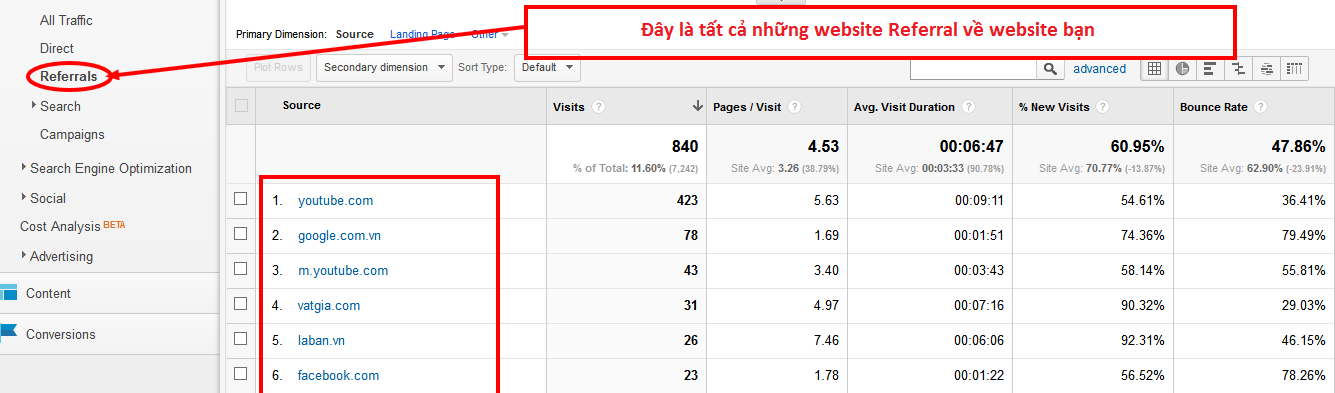
Task: Switch to the data table view icon
Action: [x=1155, y=69]
